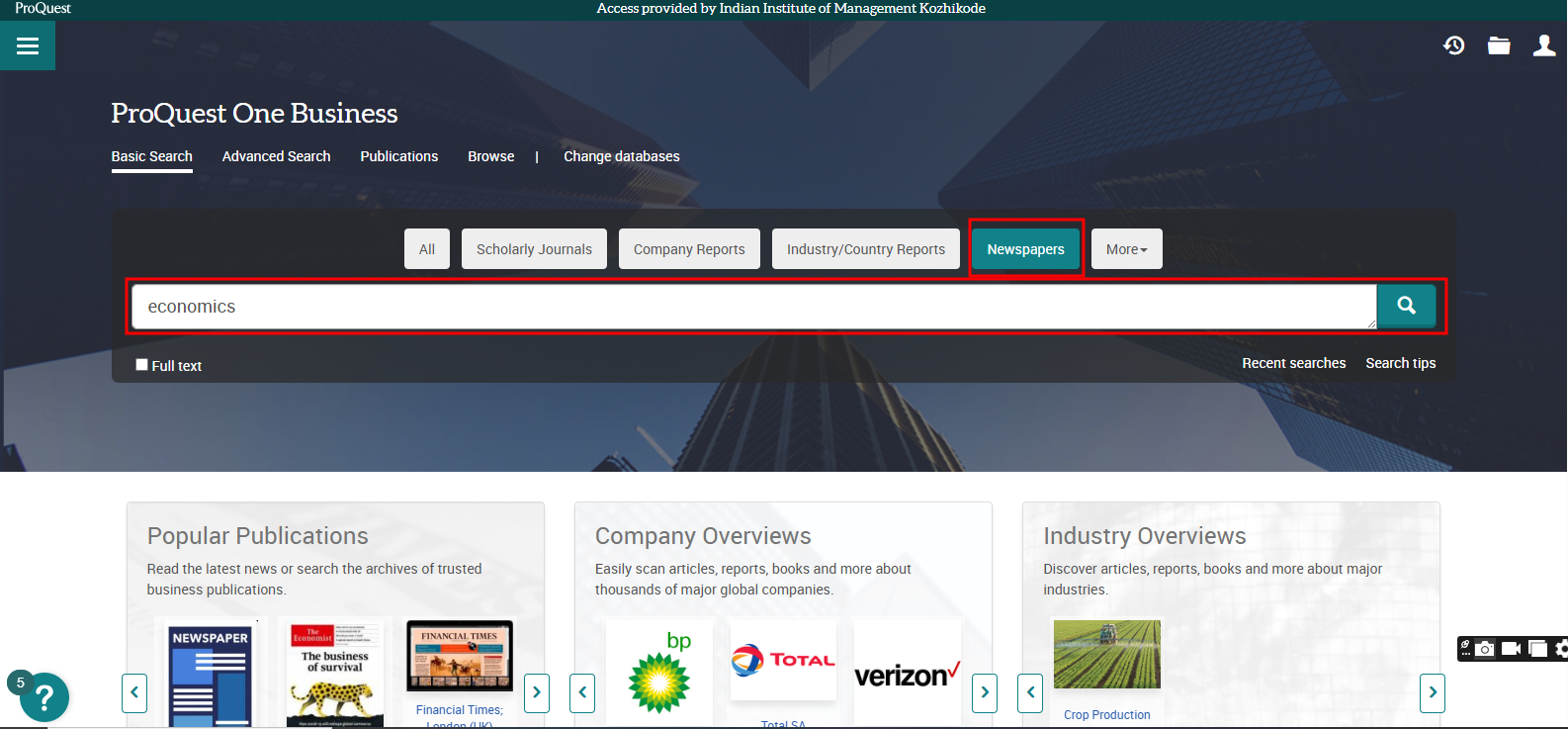
Task: Open the hamburger navigation menu
Action: coord(28,46)
